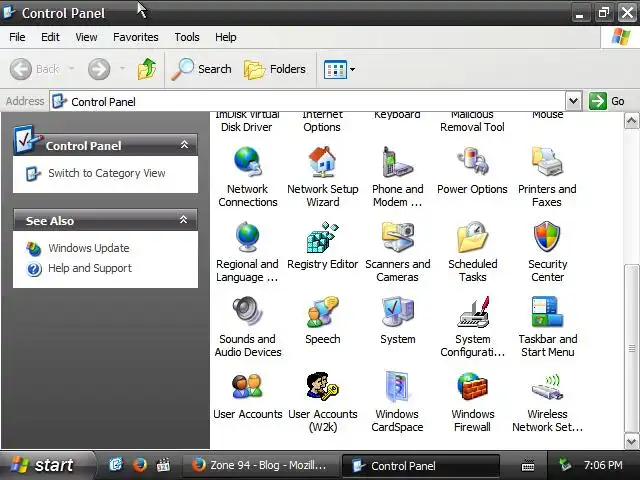The image size is (640, 480).
Task: Click the Back navigation button
Action: click(35, 69)
